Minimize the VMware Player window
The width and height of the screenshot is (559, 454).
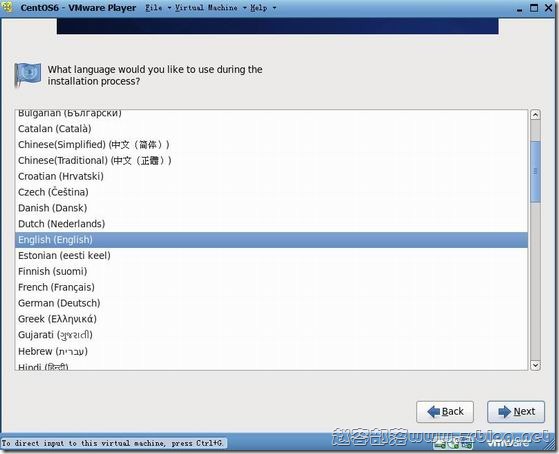[x=519, y=9]
